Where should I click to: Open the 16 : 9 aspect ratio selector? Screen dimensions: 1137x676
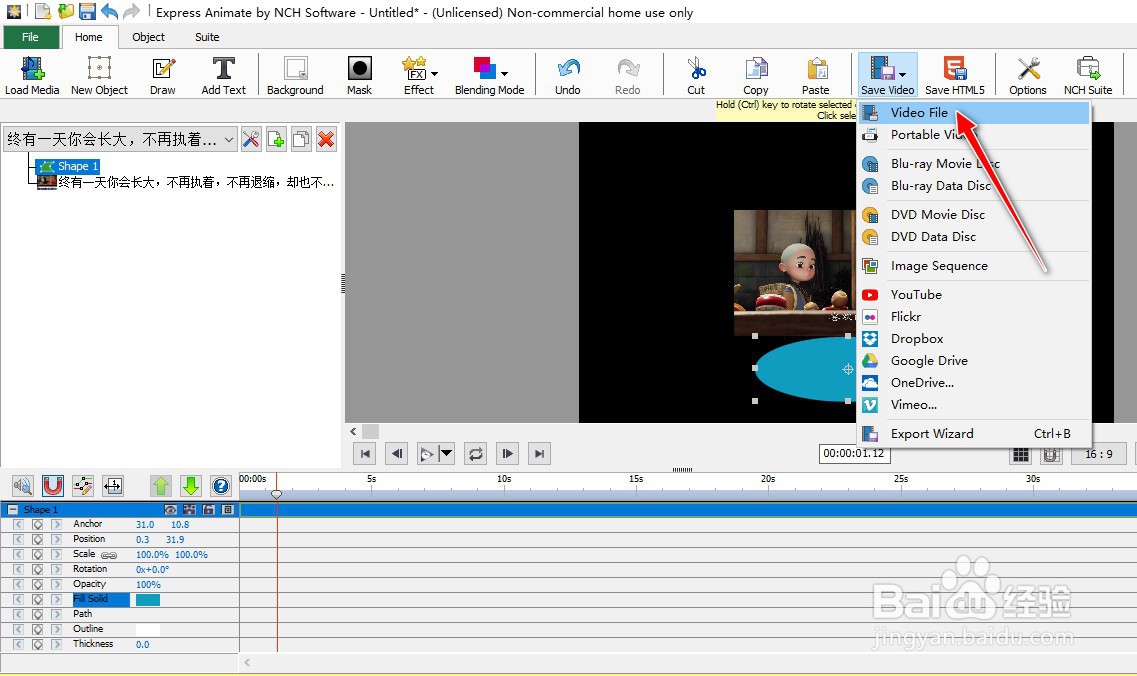coord(1099,454)
